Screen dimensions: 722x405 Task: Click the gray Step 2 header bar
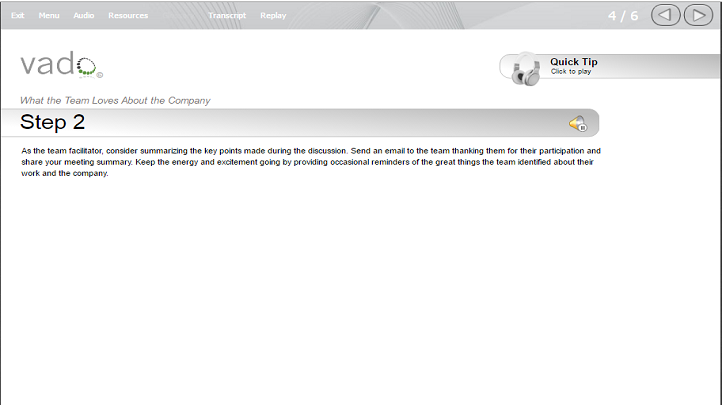coord(300,123)
